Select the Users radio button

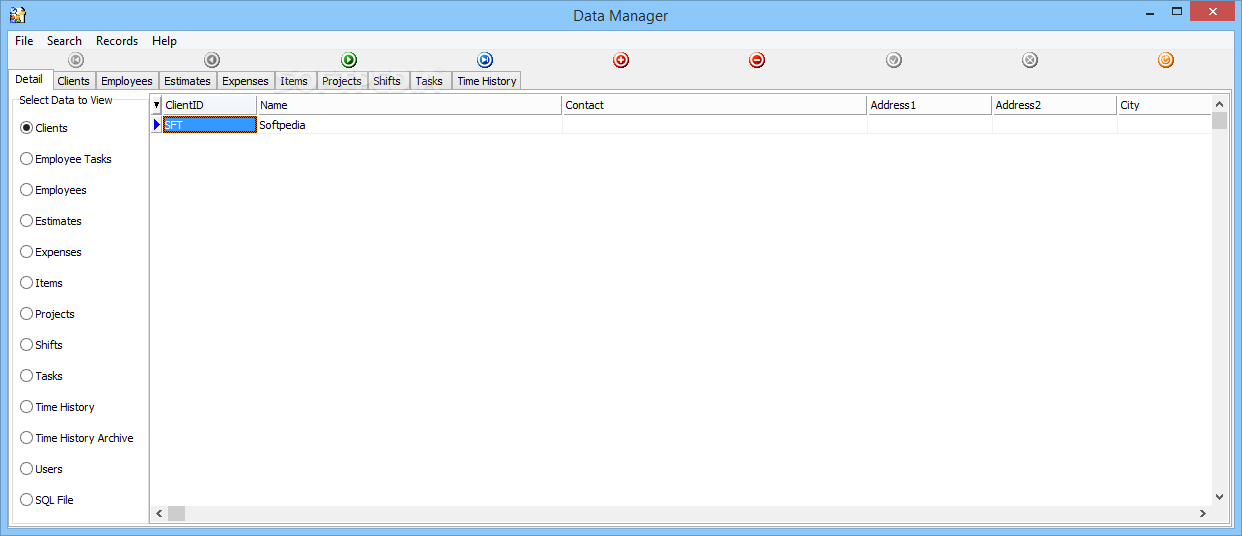coord(41,469)
